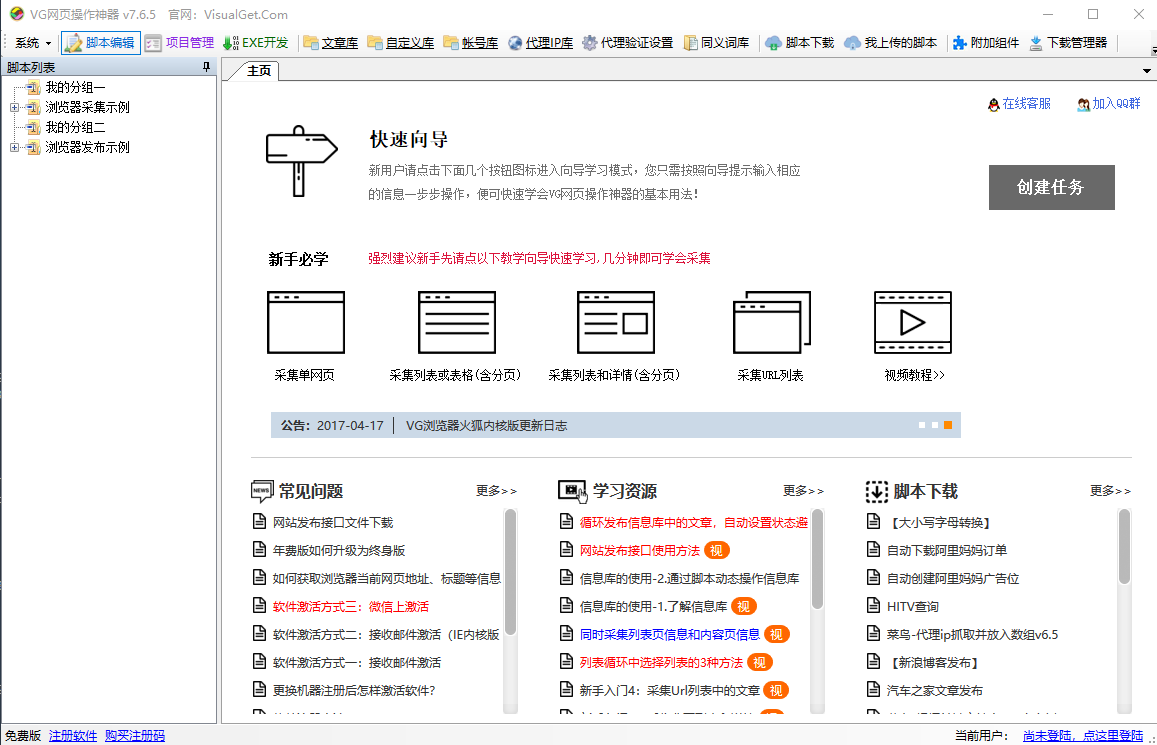Show more 脚本下载 entries
Screen dimensions: 1157x745
(x=1110, y=491)
